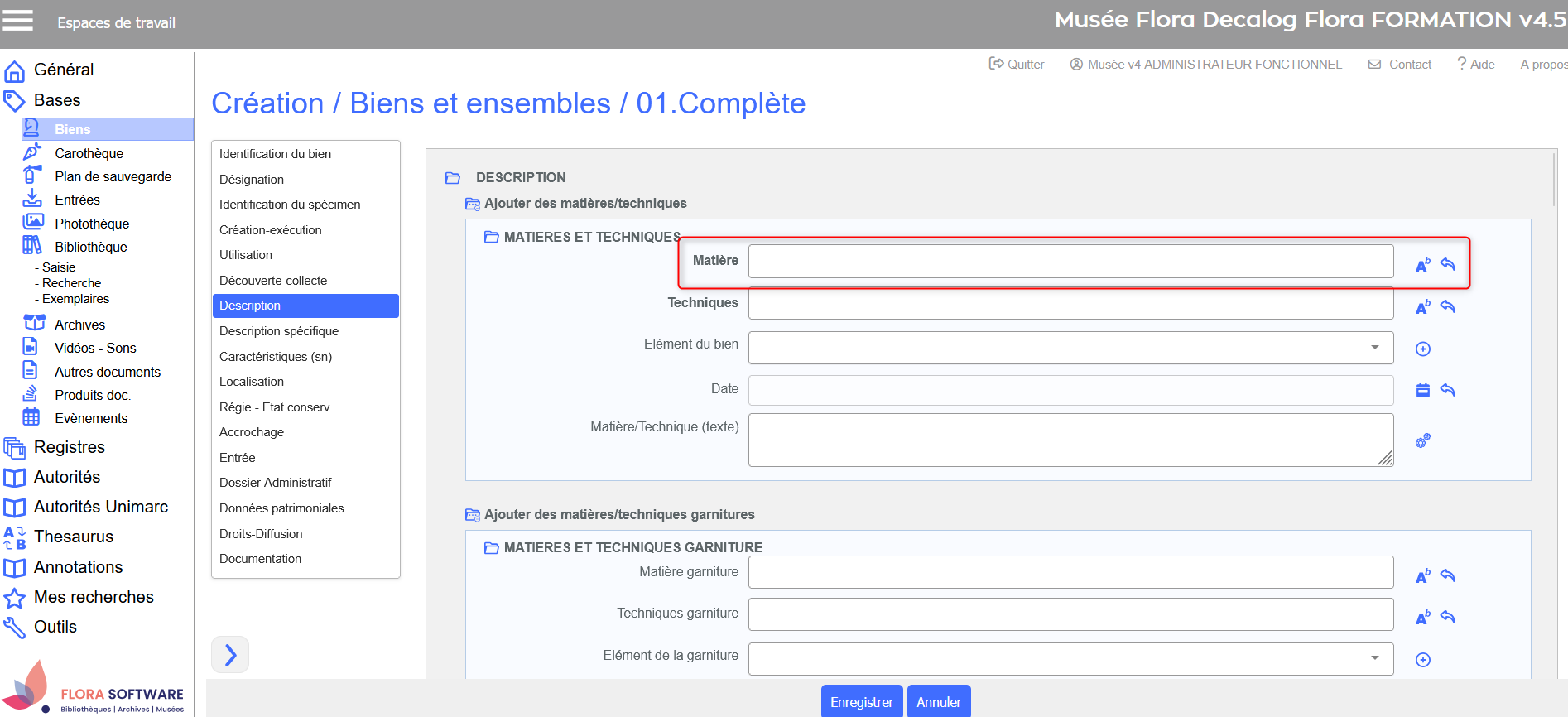Click the Quitter link

pos(1017,65)
